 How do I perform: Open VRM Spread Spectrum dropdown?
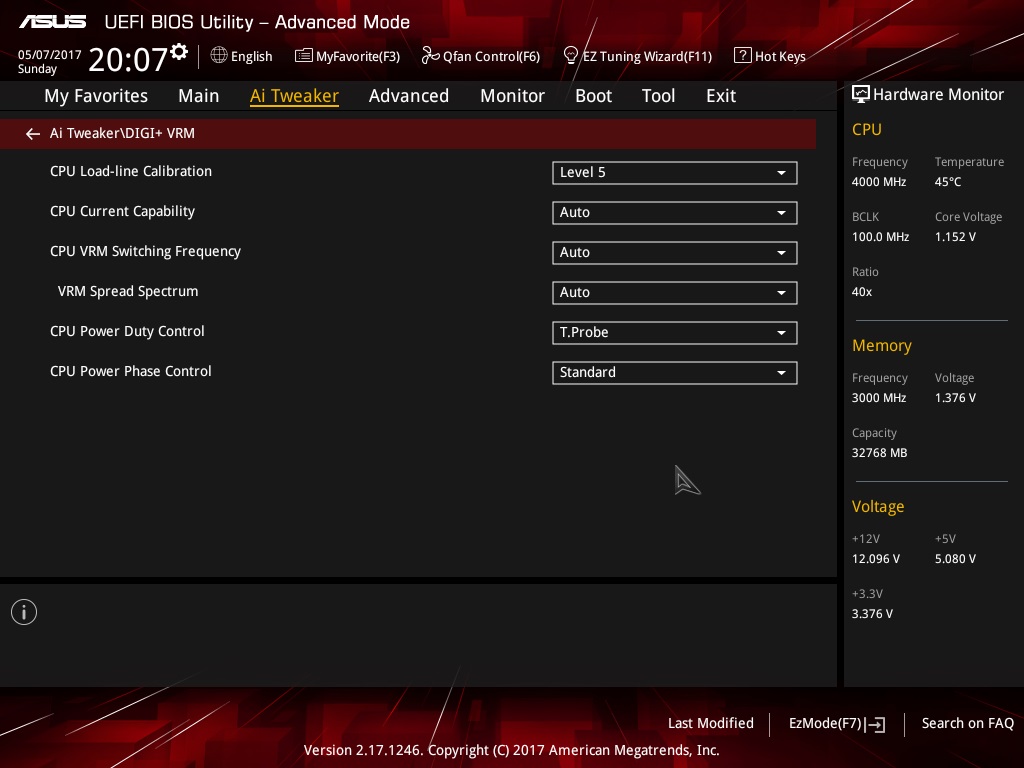click(675, 293)
